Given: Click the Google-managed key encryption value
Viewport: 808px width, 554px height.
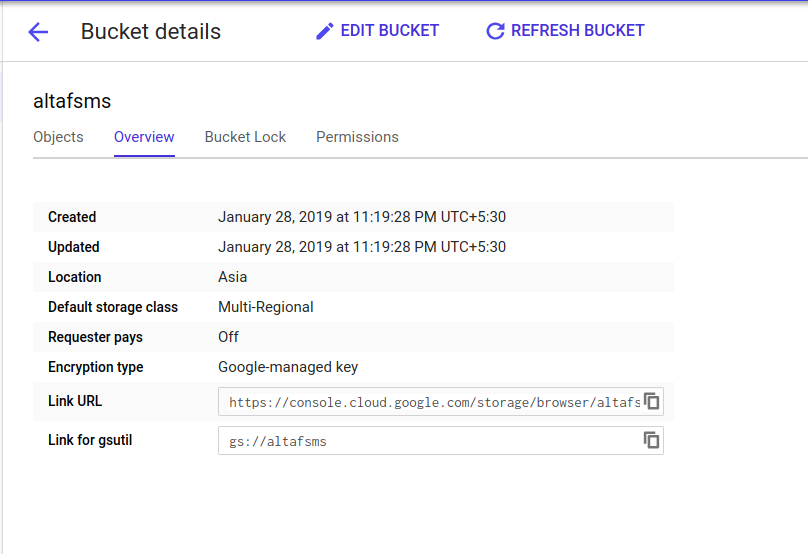Looking at the screenshot, I should tap(288, 367).
